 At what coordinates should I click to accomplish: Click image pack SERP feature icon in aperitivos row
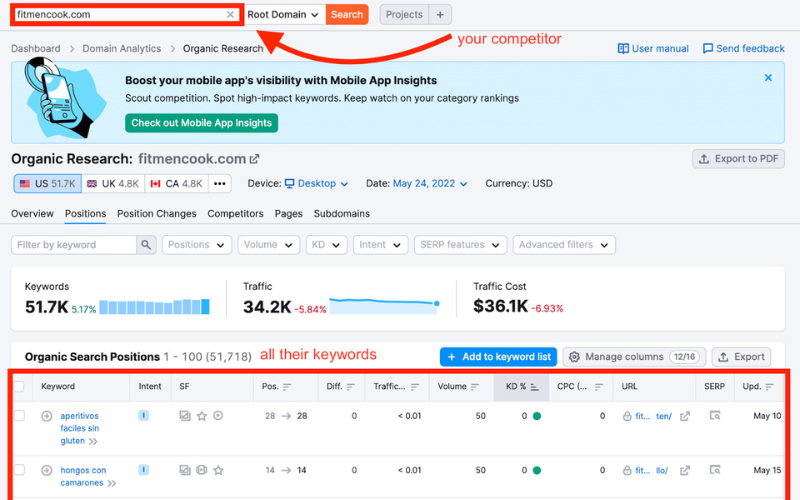coord(185,416)
